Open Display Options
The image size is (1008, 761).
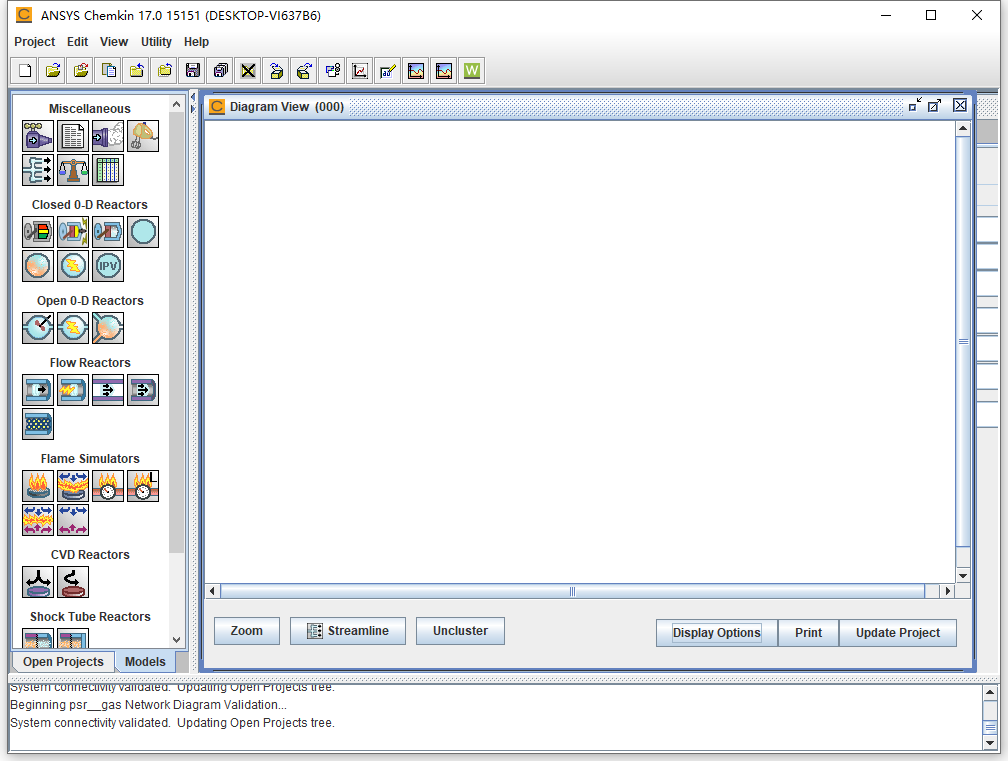click(x=717, y=633)
